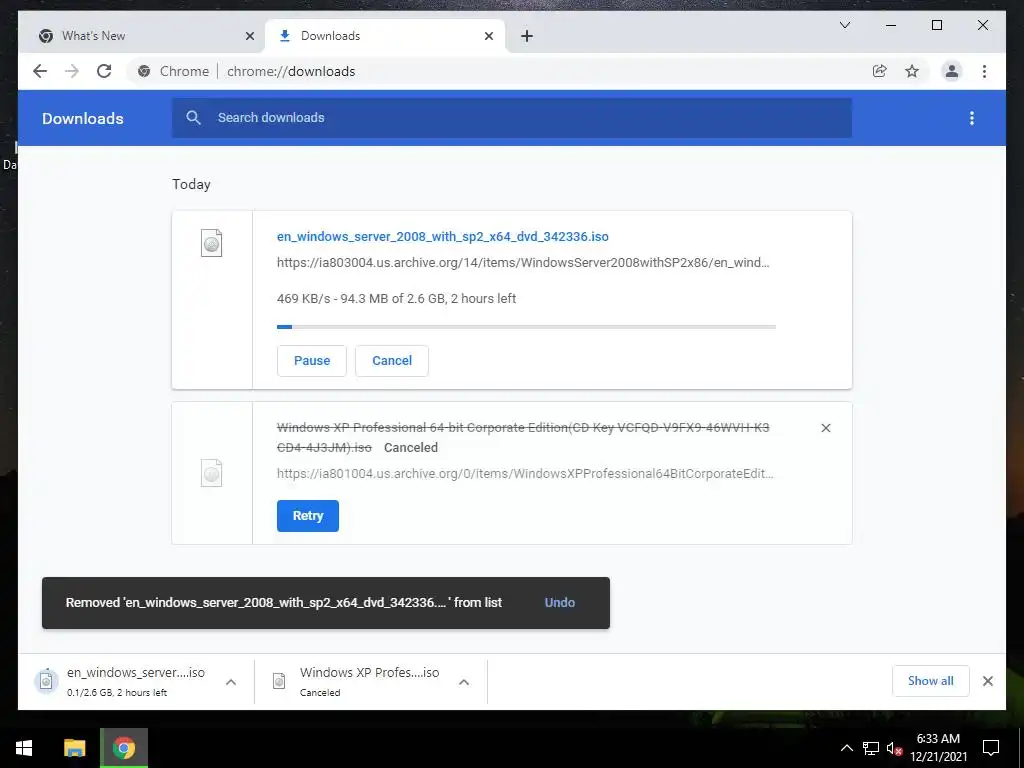Image resolution: width=1024 pixels, height=768 pixels.
Task: Pause the Windows Server 2008 download
Action: pyautogui.click(x=312, y=360)
